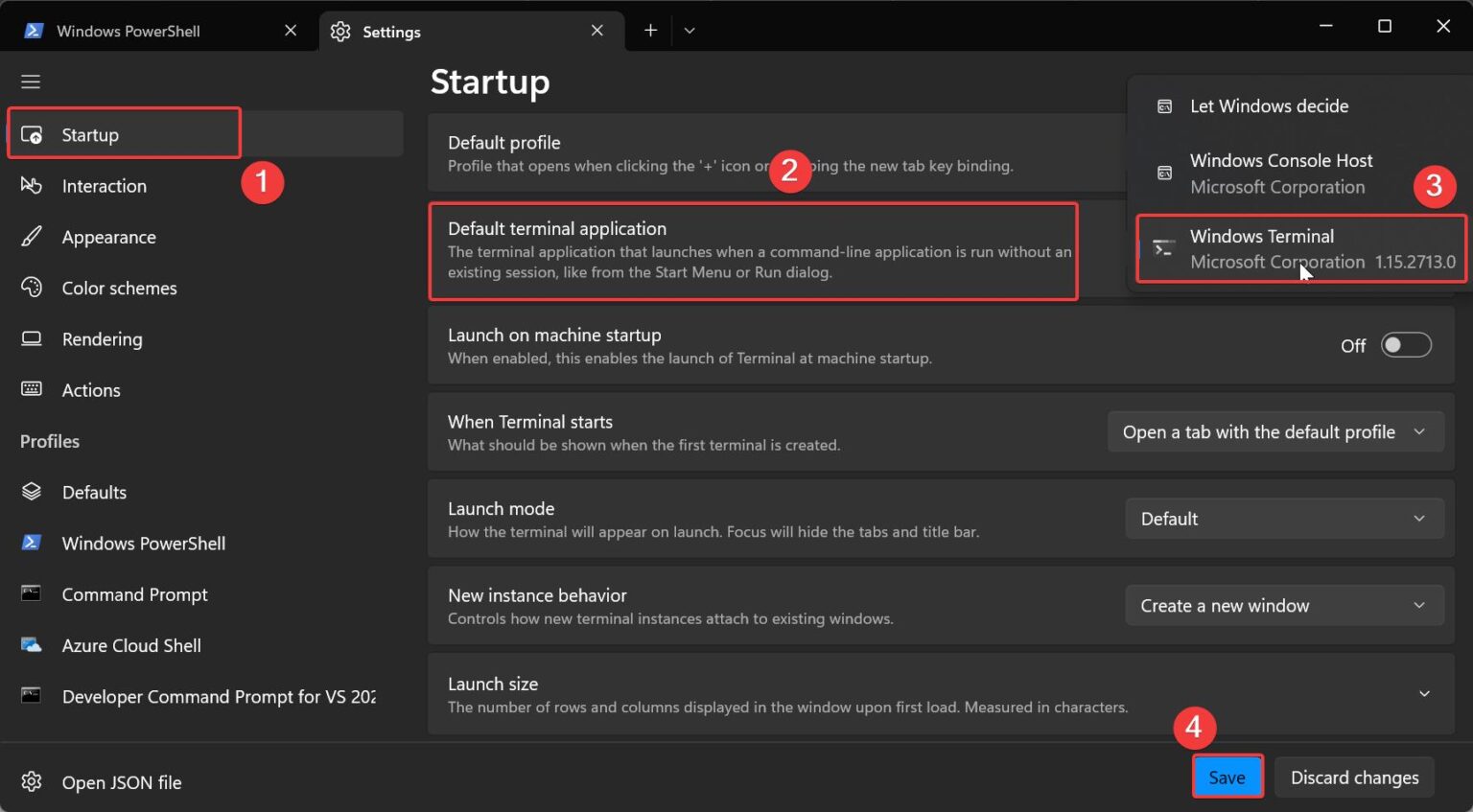
Task: Open new tab with plus button
Action: 650,31
